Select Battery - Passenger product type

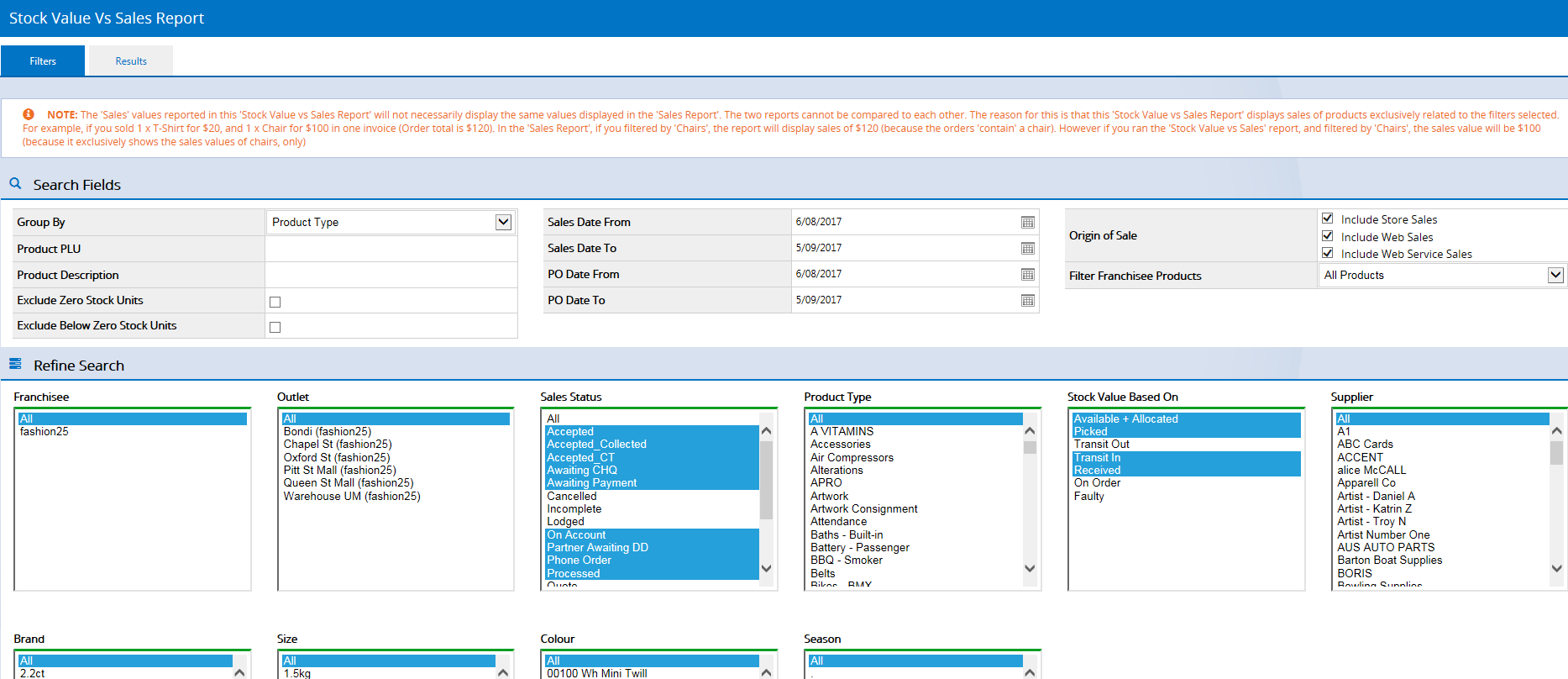tap(915, 548)
